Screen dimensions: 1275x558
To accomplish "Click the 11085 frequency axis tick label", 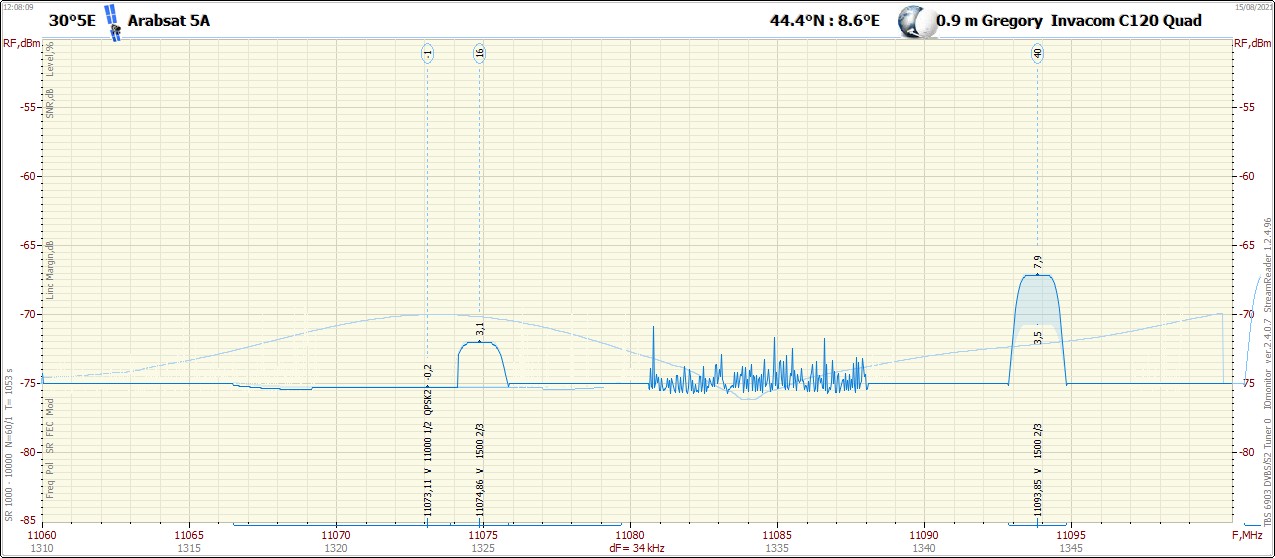I will coord(778,536).
